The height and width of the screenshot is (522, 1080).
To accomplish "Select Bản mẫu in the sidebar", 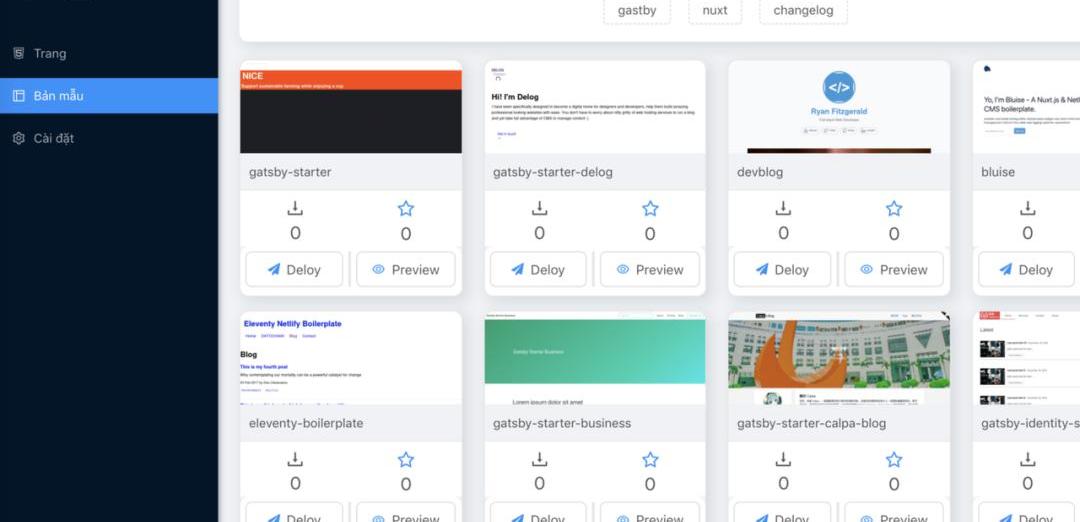I will (x=58, y=96).
